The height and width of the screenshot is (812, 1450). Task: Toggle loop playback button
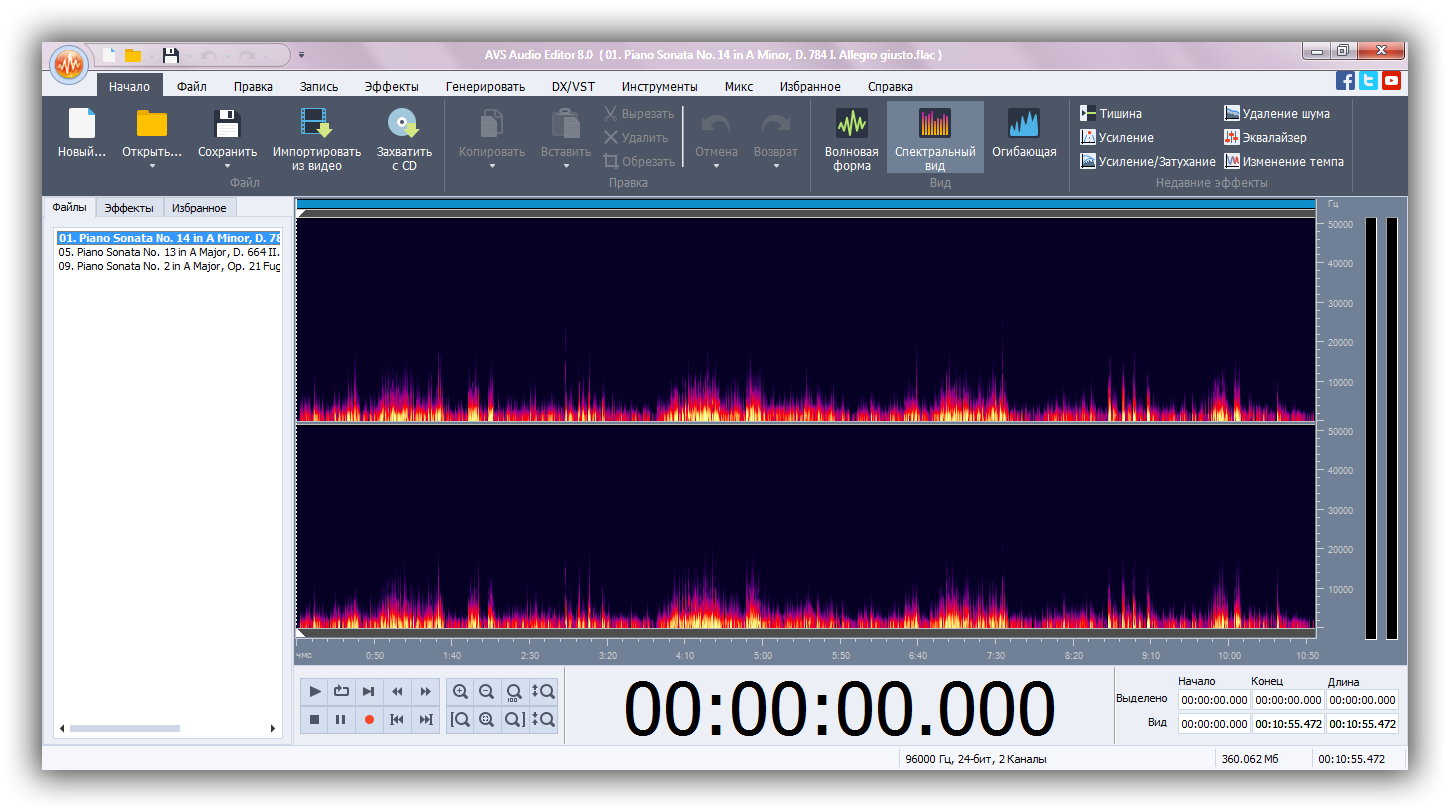(x=341, y=691)
